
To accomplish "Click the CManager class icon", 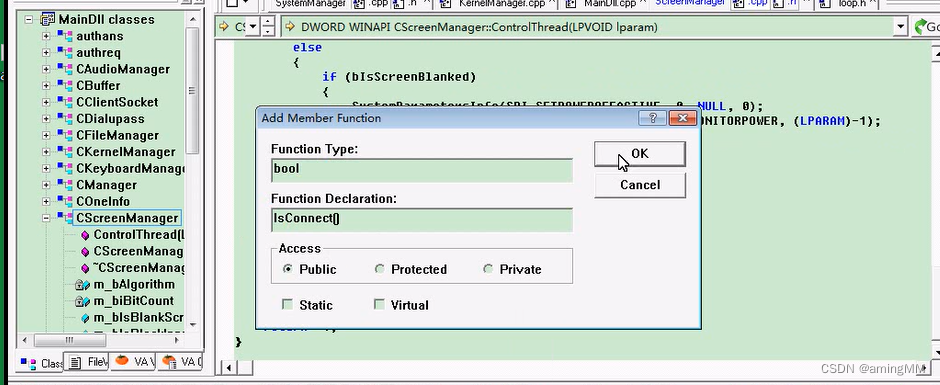I will 65,185.
